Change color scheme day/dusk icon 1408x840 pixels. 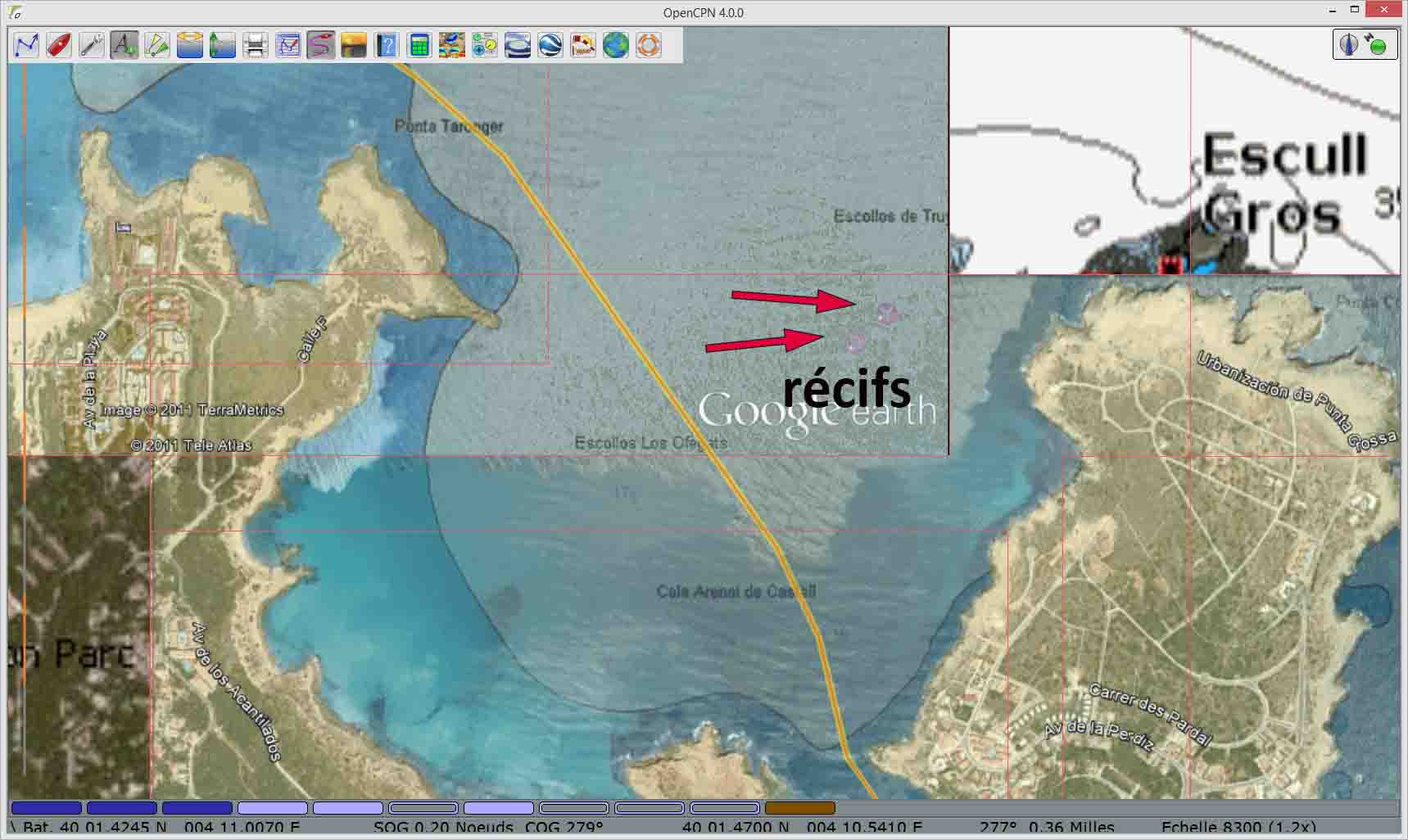tap(354, 45)
